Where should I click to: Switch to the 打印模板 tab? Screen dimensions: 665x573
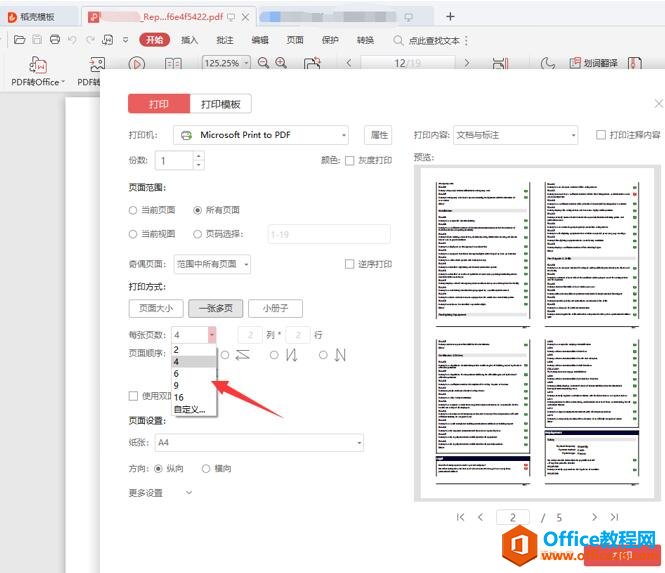click(221, 104)
